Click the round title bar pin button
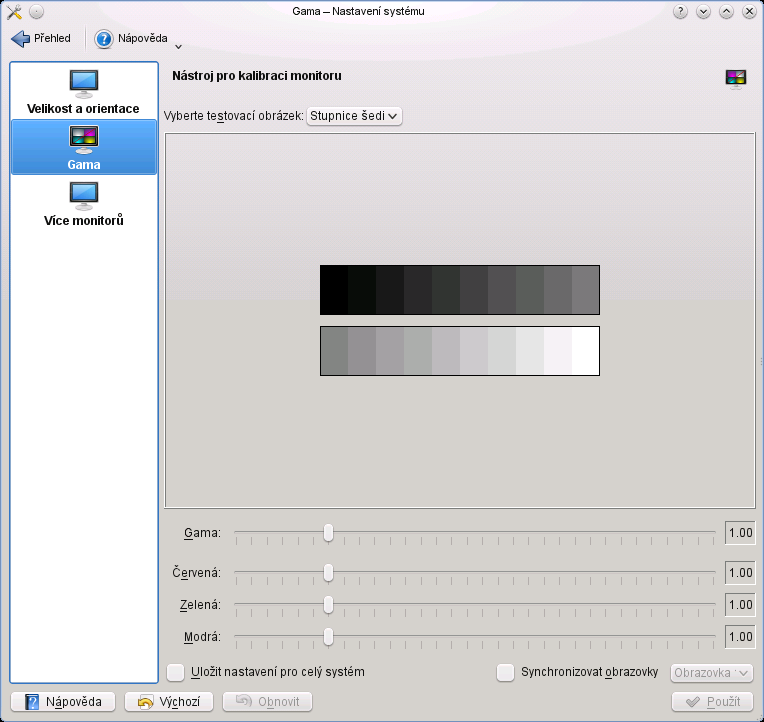The height and width of the screenshot is (722, 764). 37,11
